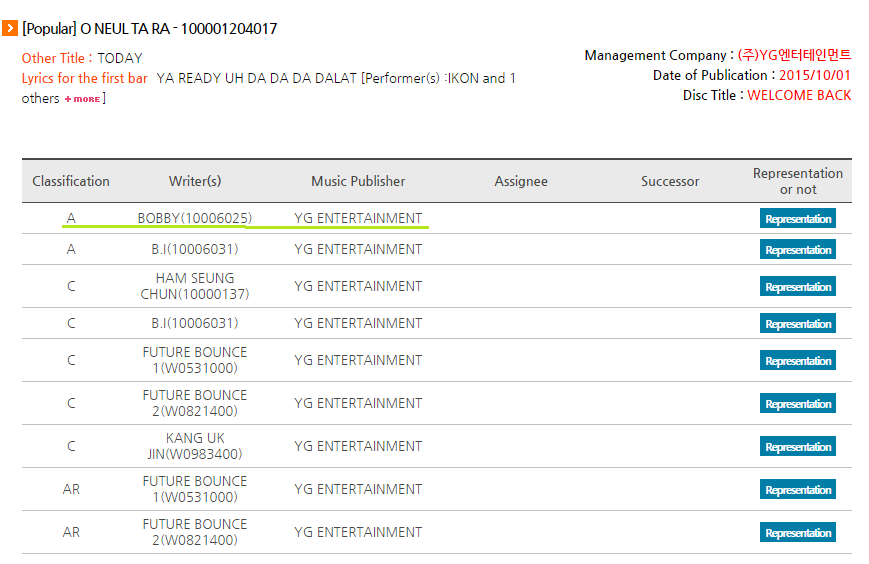Click writer BOBBY(10006025)
Image resolution: width=869 pixels, height=564 pixels.
195,218
